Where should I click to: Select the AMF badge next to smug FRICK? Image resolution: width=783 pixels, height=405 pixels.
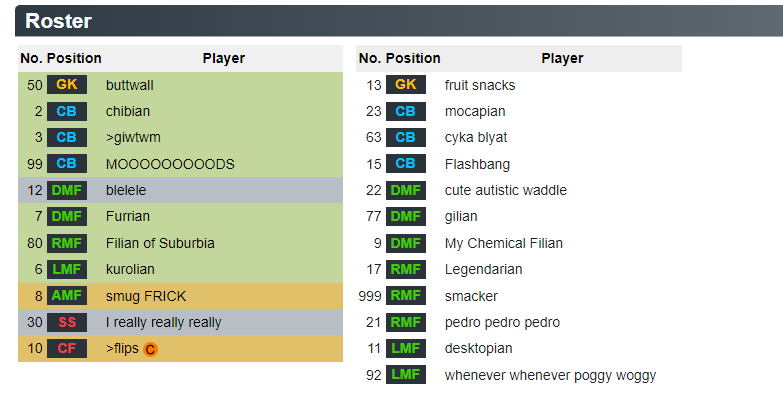(x=67, y=296)
